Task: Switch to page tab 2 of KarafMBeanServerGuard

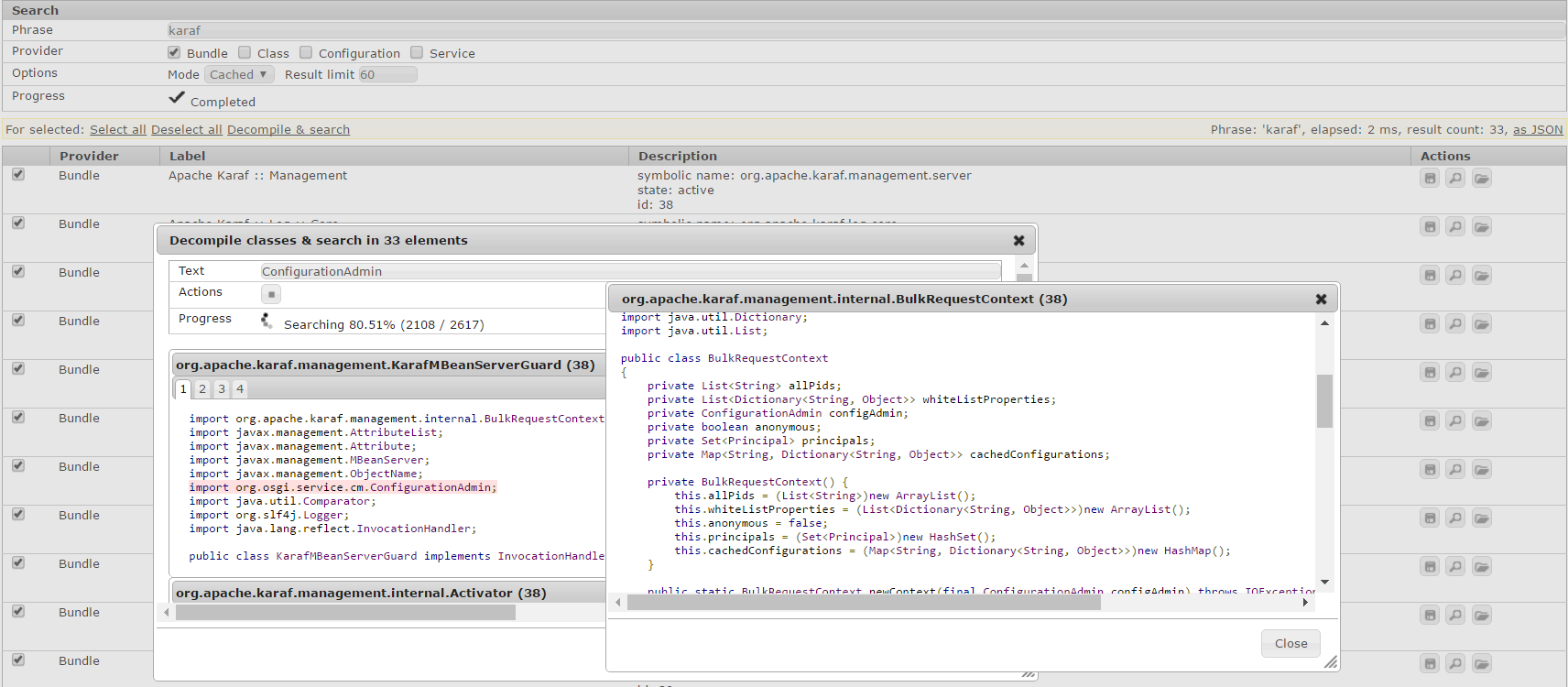Action: (202, 389)
